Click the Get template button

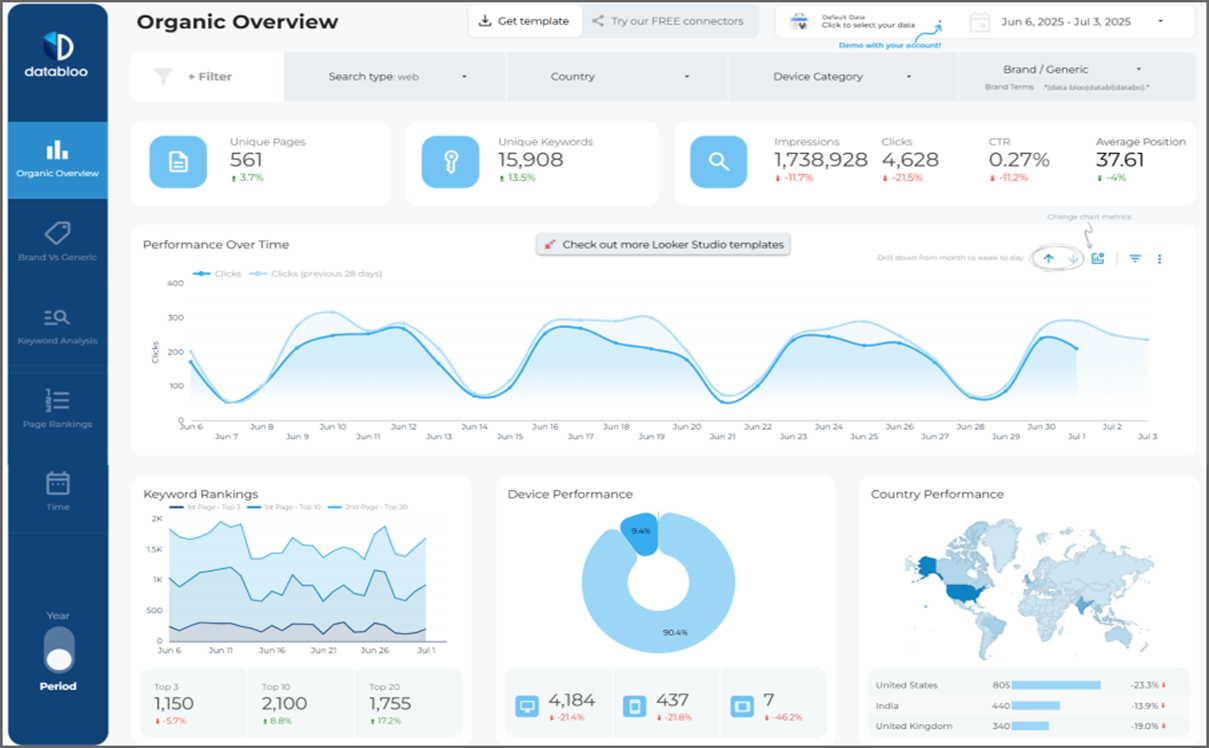tap(524, 20)
